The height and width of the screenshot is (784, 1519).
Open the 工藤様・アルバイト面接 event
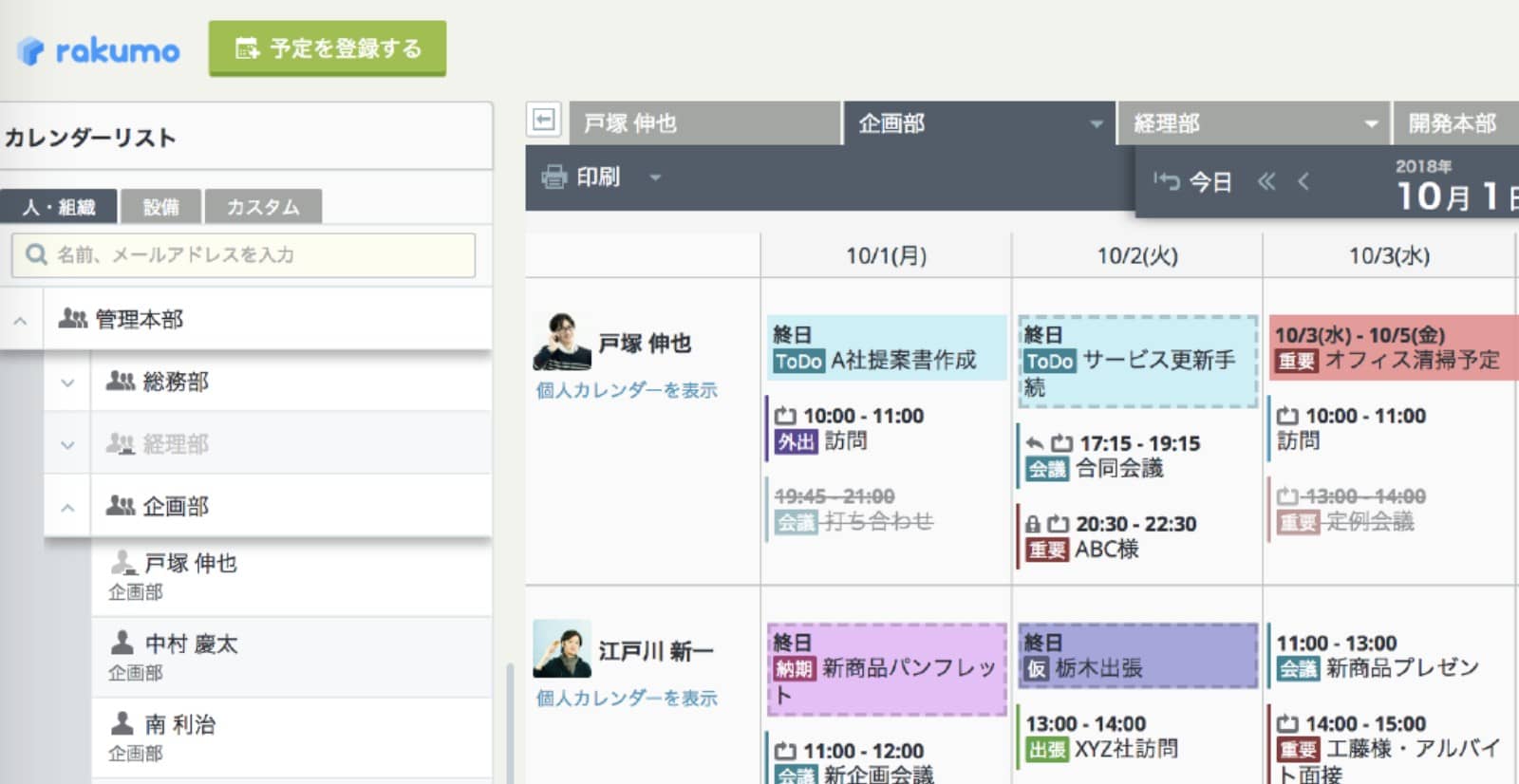1390,745
